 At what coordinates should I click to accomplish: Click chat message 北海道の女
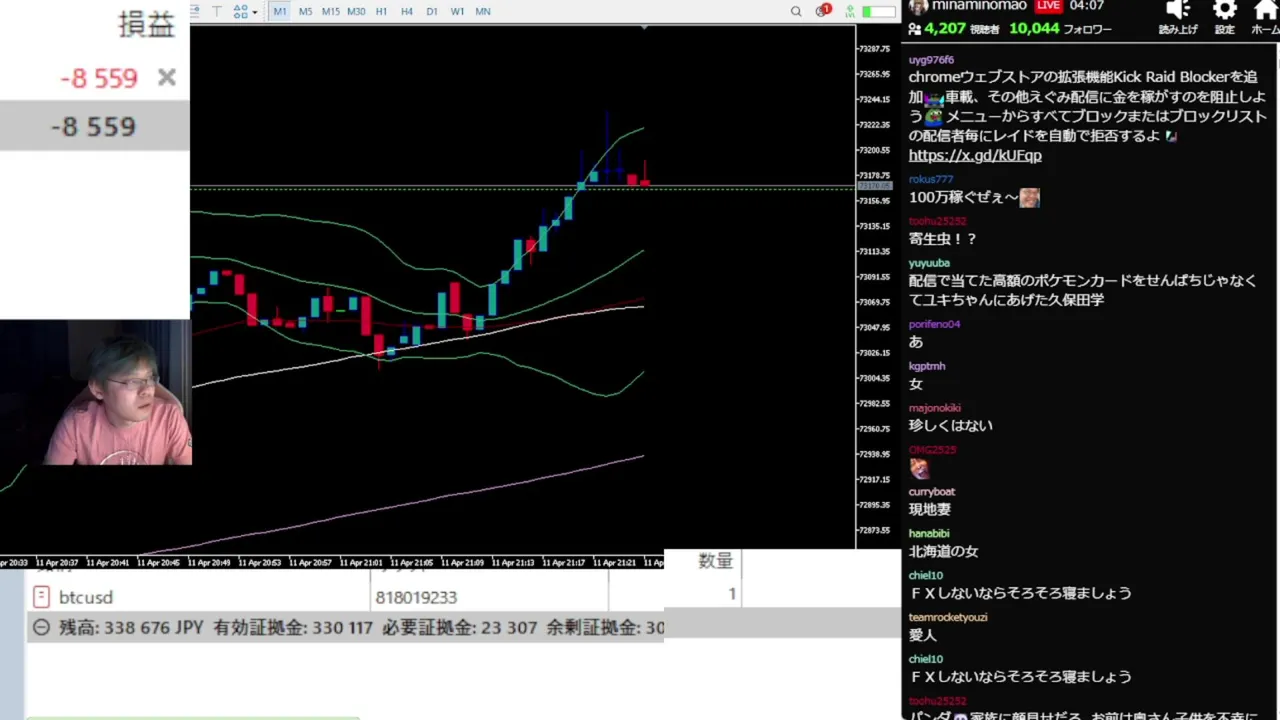[x=943, y=551]
